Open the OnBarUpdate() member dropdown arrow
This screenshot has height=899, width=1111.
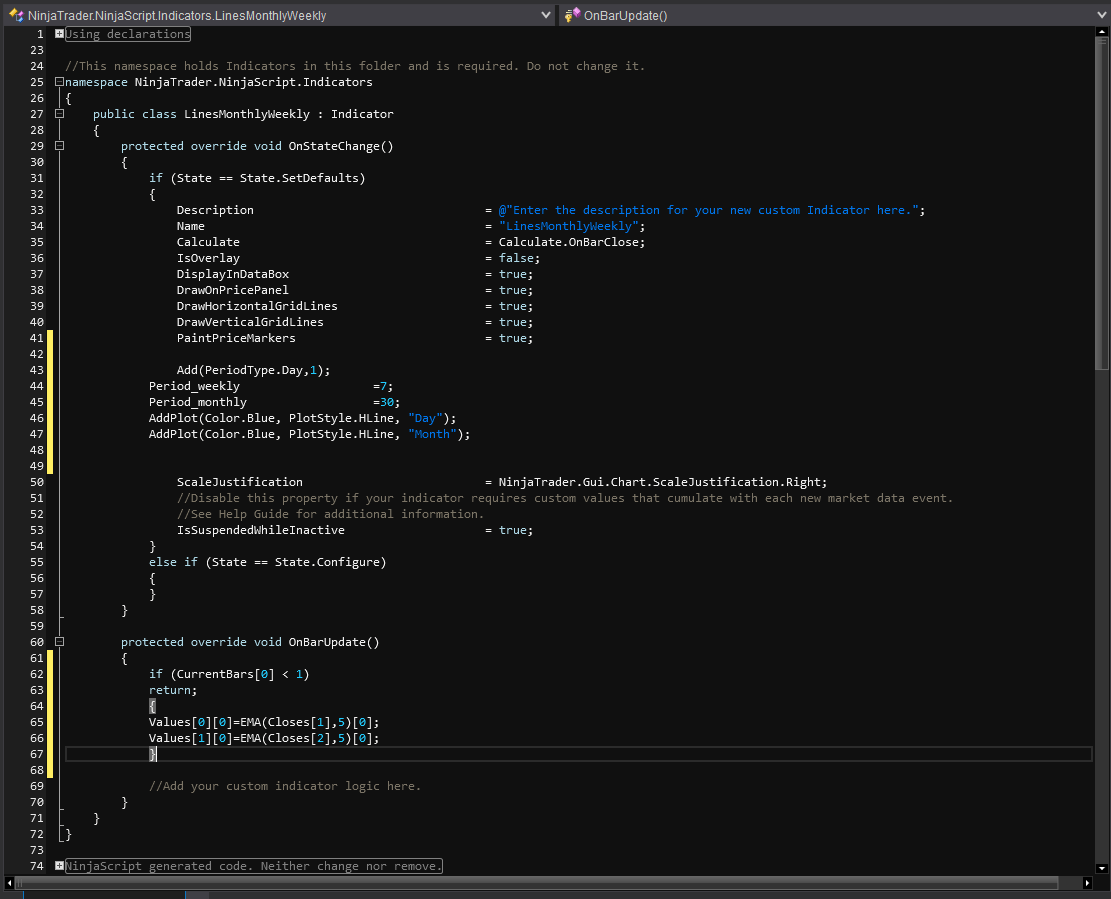(x=1100, y=15)
